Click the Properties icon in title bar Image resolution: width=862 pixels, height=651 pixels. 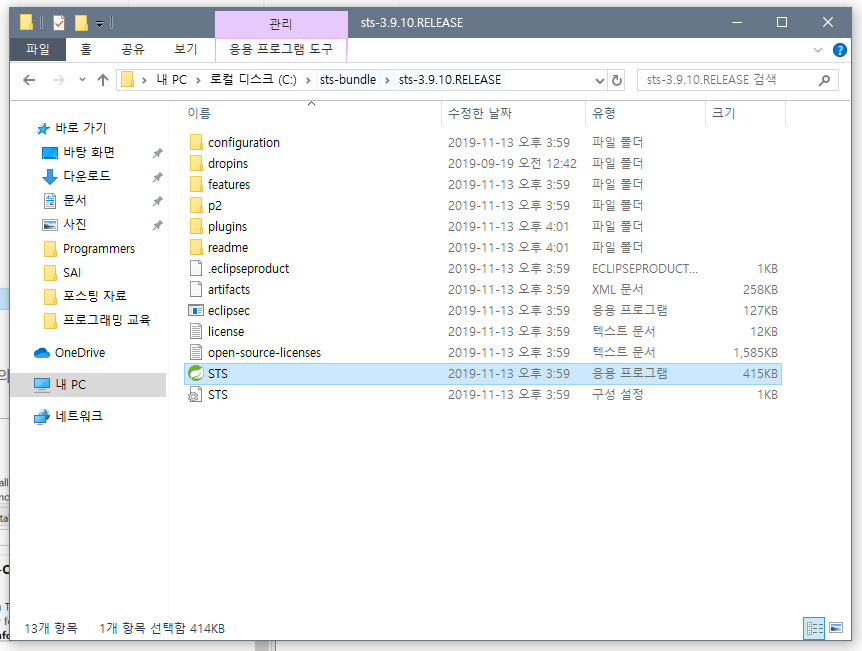(x=59, y=23)
